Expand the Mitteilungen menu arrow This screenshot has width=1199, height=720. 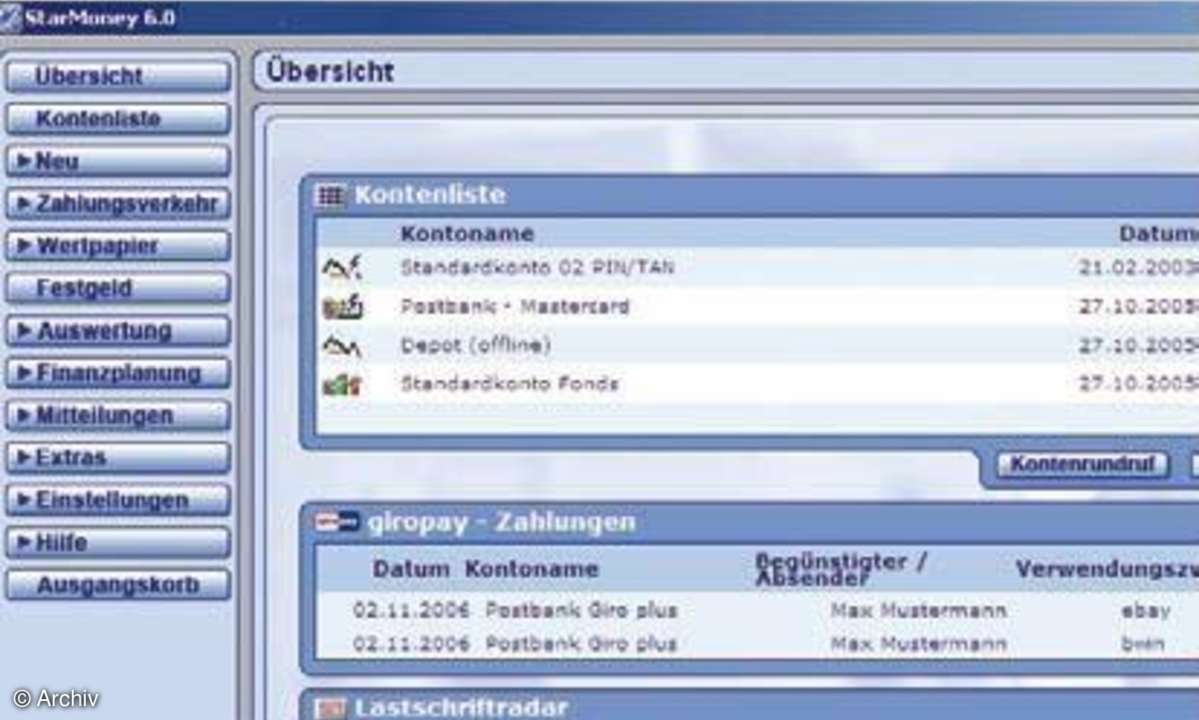pos(24,415)
